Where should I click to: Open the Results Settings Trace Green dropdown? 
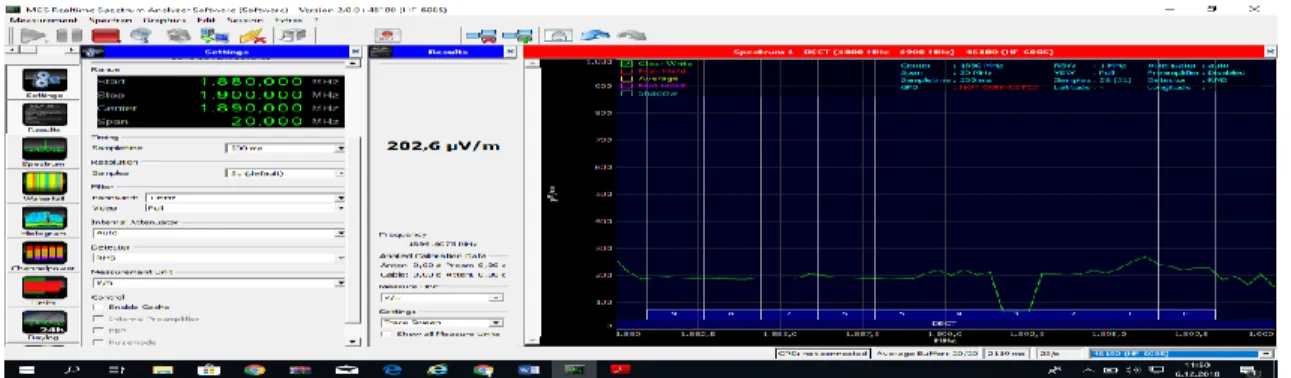coord(442,323)
